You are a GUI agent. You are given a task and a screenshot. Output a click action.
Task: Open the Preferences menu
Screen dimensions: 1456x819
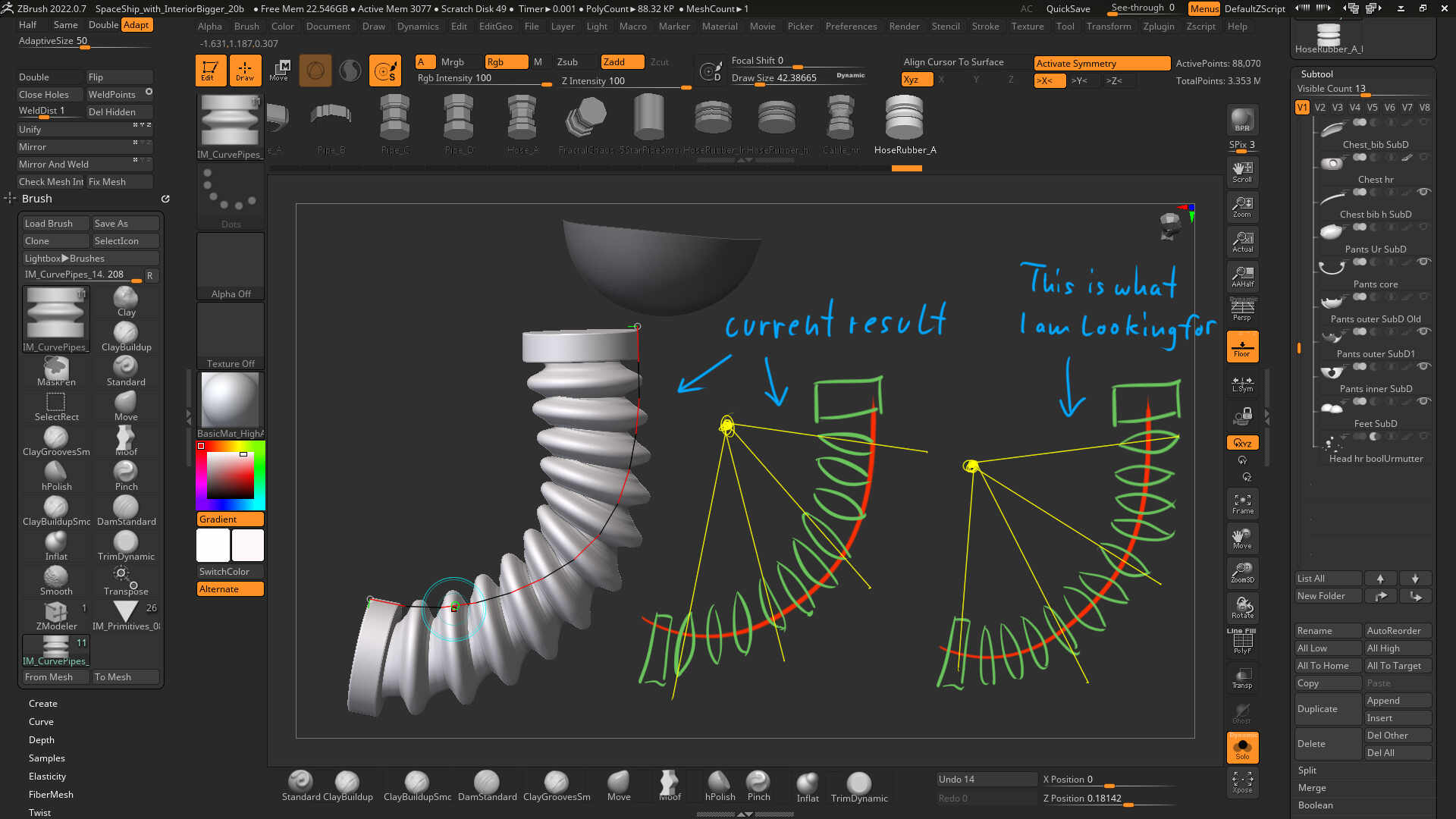[x=851, y=27]
